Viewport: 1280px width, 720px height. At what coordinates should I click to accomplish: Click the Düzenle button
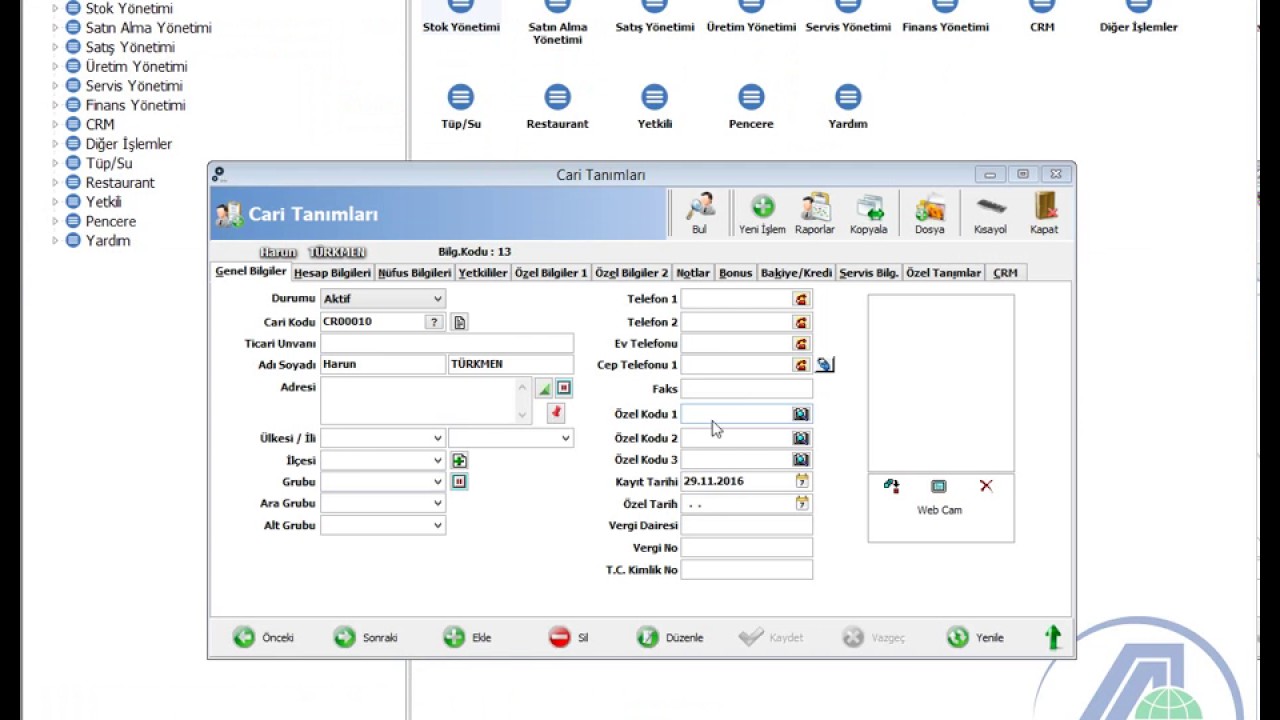[671, 637]
